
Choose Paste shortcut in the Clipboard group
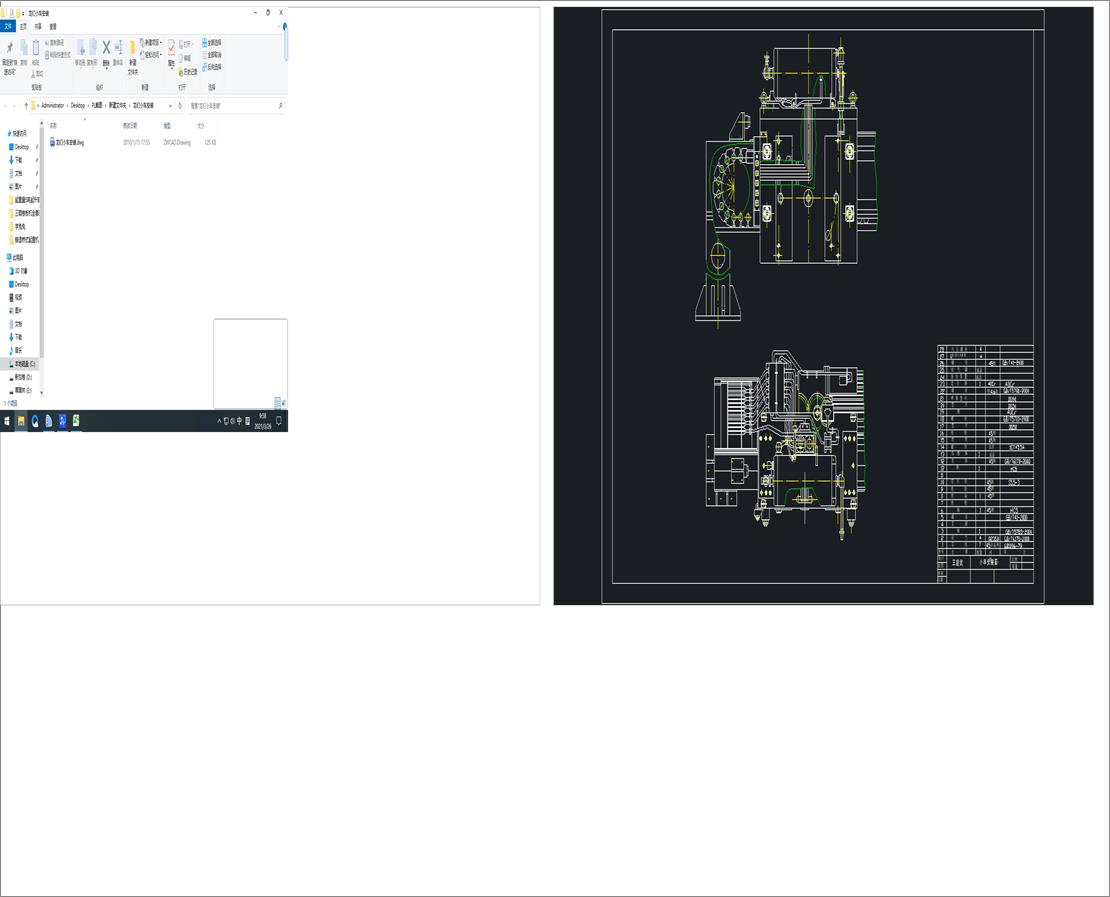pyautogui.click(x=58, y=55)
